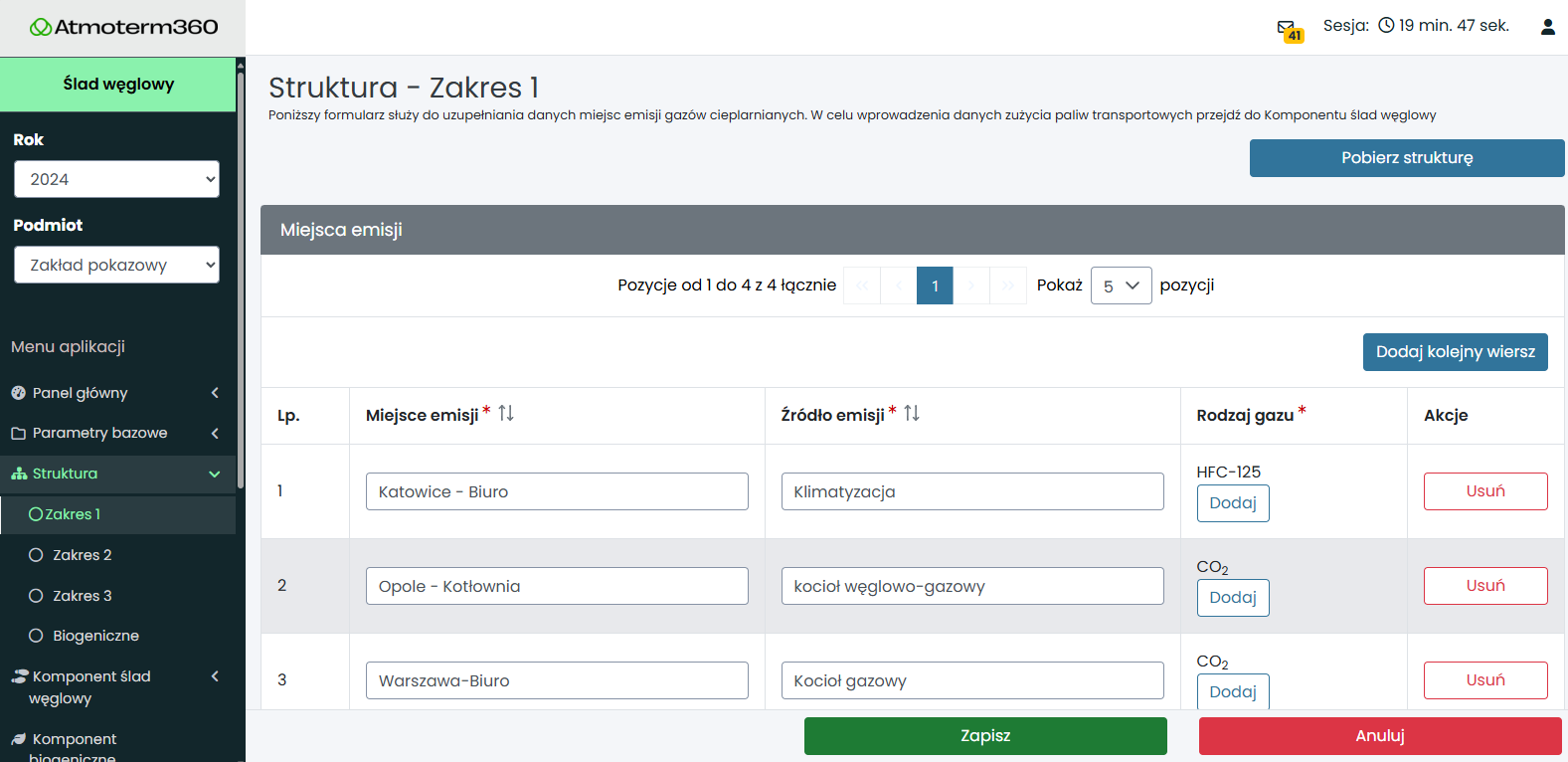The image size is (1568, 762).
Task: Click the Katowice - Biuro input field
Action: [x=557, y=491]
